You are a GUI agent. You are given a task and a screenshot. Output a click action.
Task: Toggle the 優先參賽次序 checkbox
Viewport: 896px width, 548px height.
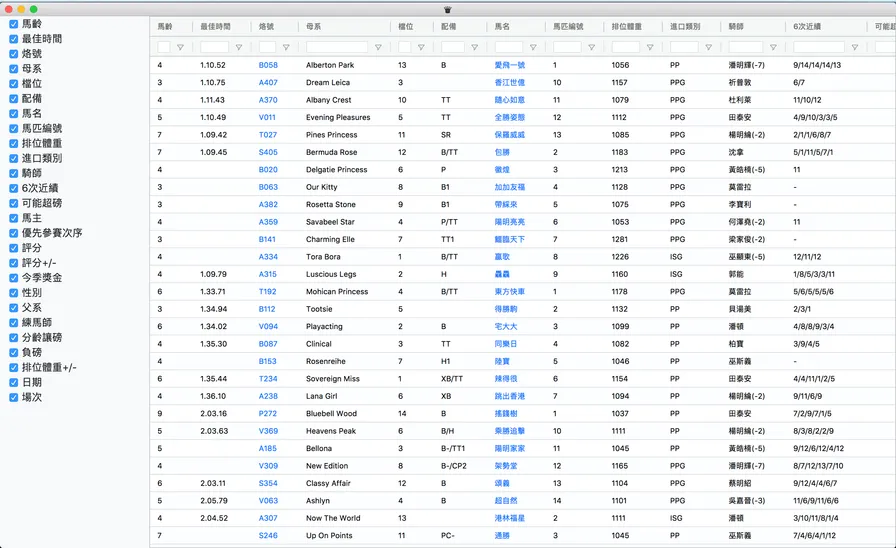tap(14, 233)
